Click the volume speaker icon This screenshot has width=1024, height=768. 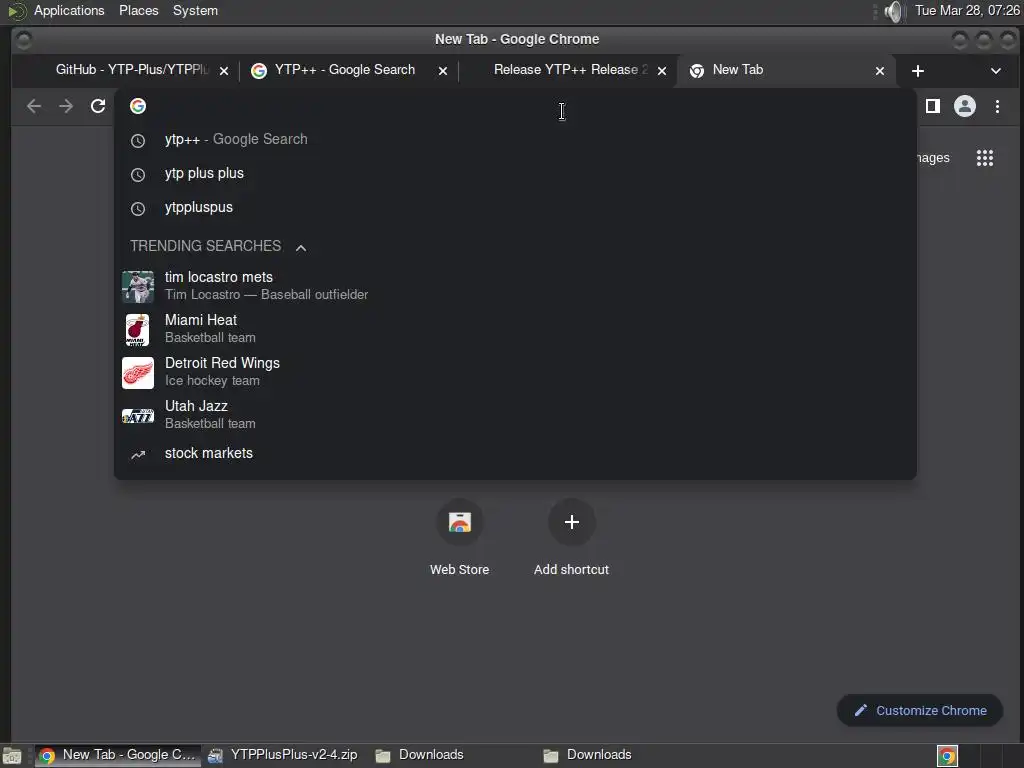click(893, 11)
